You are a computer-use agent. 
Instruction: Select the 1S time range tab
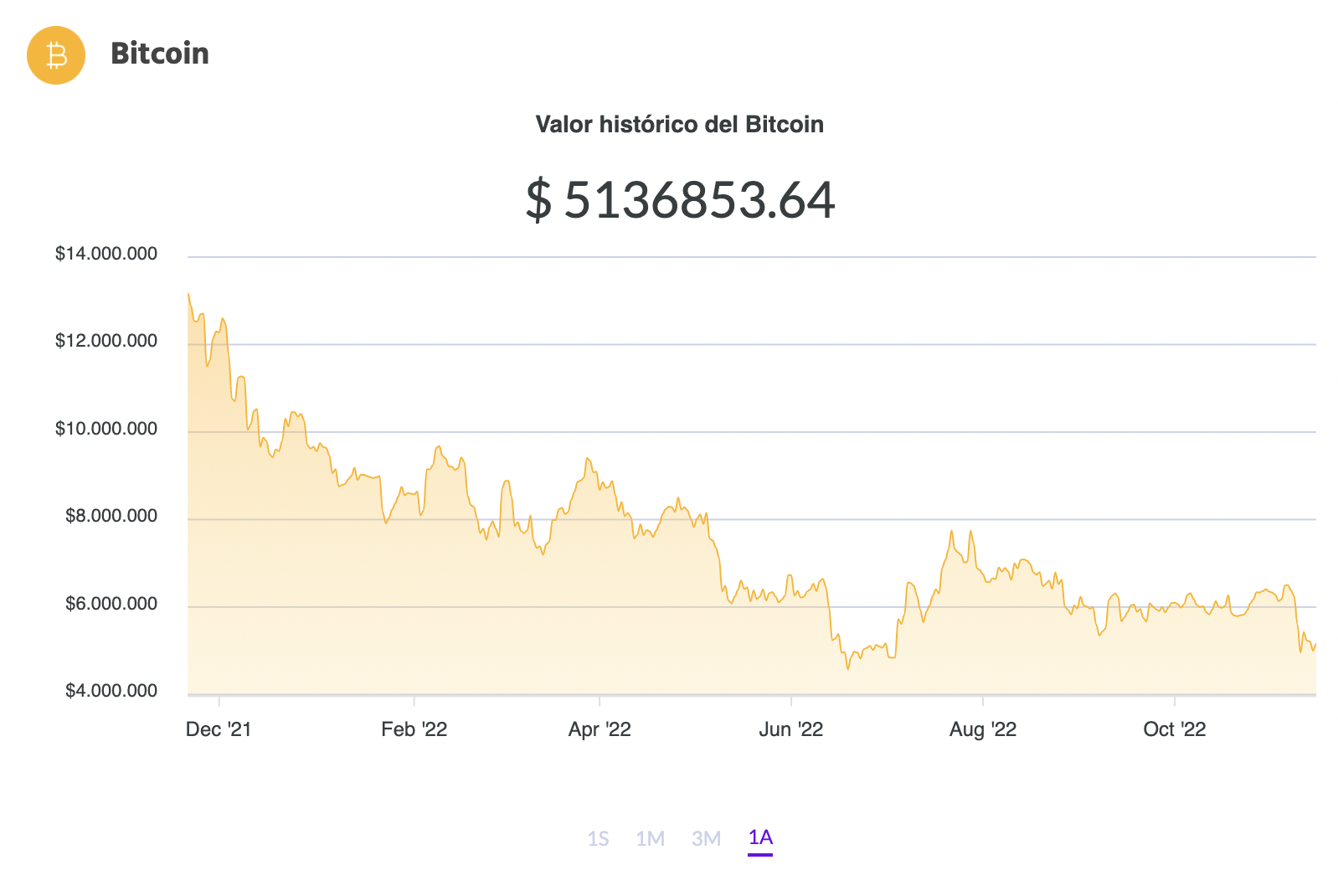(598, 838)
